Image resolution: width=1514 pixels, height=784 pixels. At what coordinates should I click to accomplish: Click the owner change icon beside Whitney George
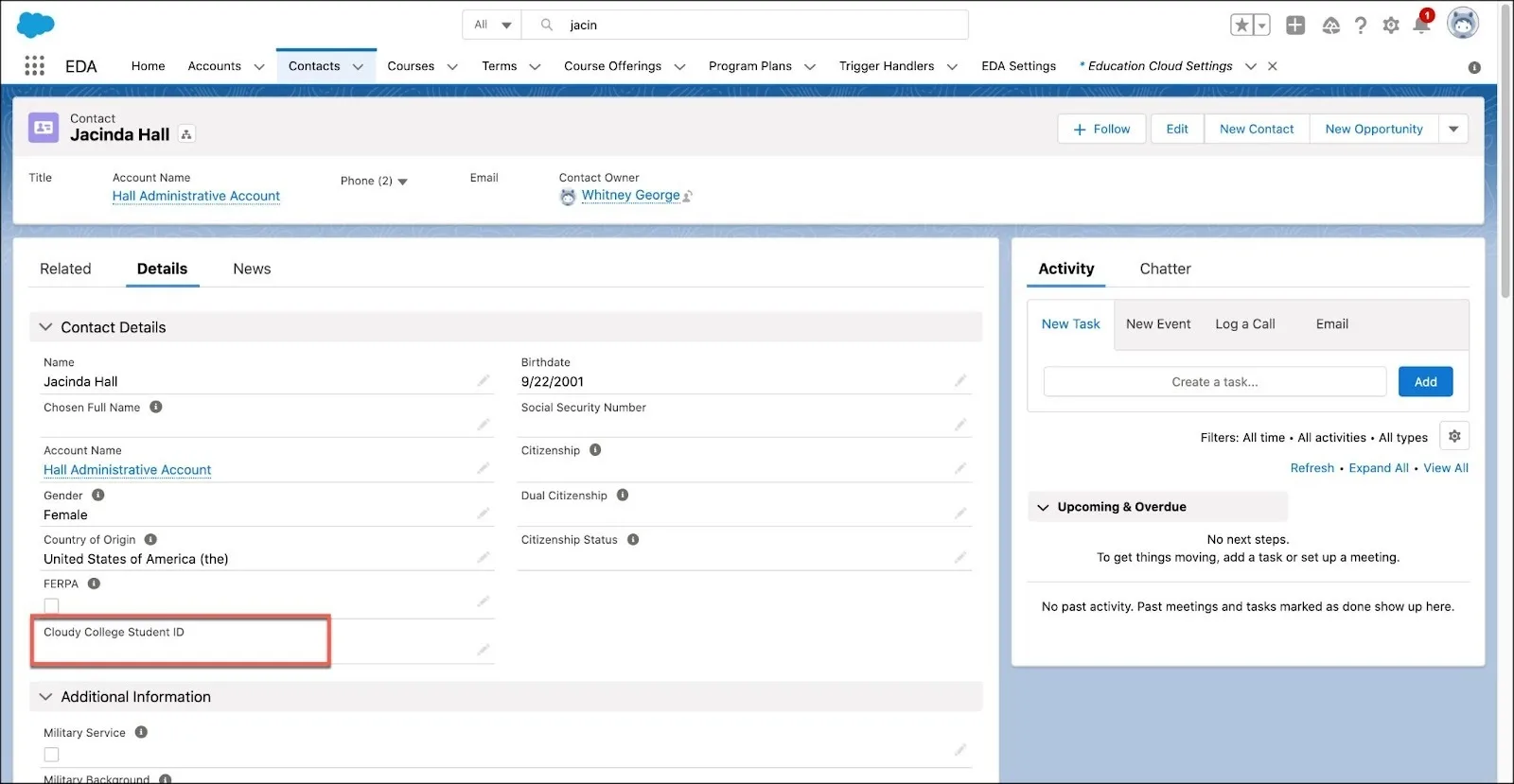pyautogui.click(x=688, y=196)
